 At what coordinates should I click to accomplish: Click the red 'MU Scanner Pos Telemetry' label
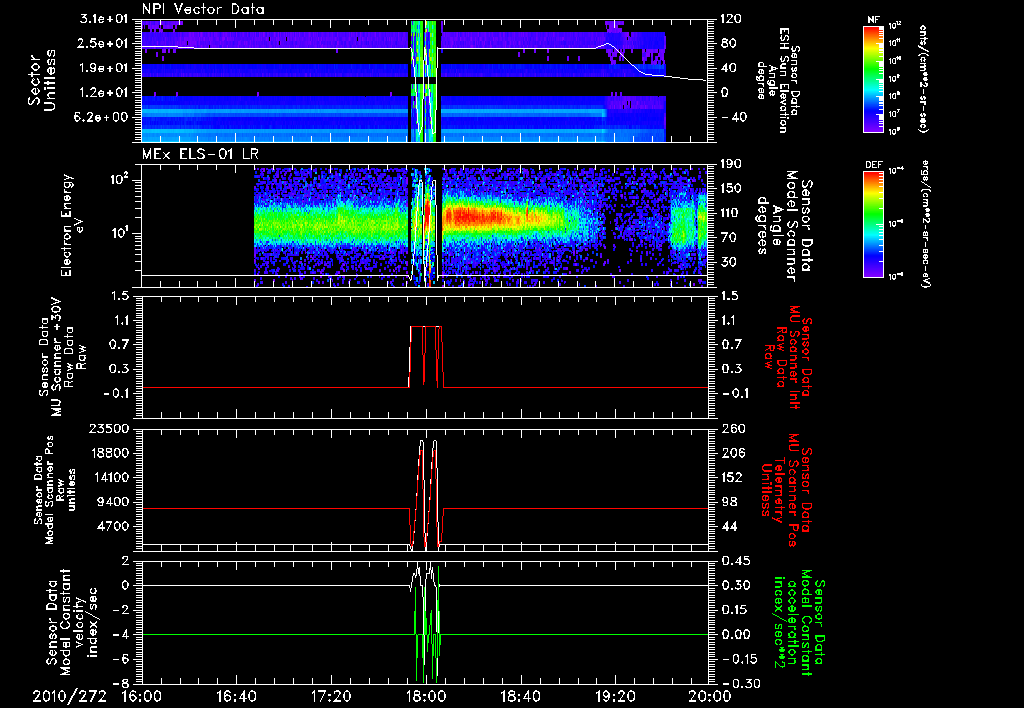785,490
